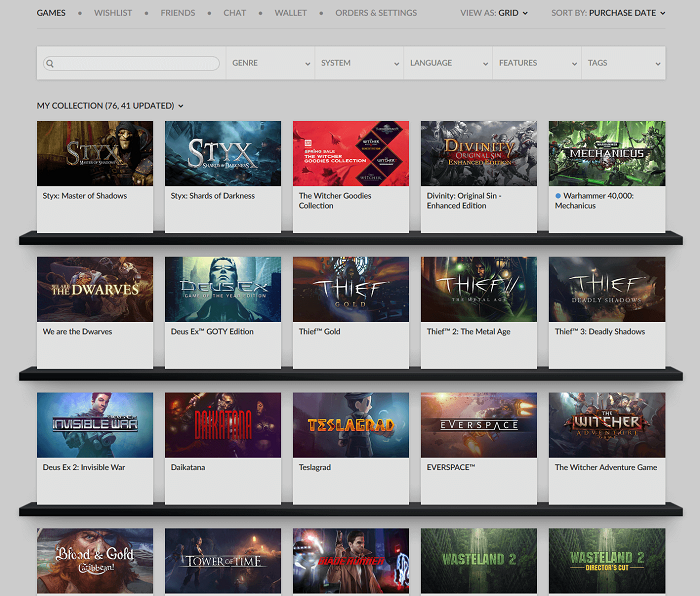The height and width of the screenshot is (596, 700).
Task: Click The Witcher Adventure Game title
Action: (606, 467)
